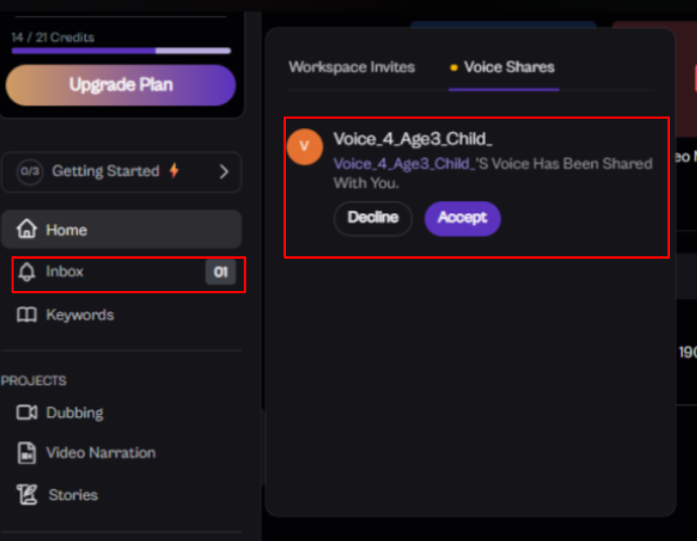Click the 0/3 progress indicator

coord(30,171)
